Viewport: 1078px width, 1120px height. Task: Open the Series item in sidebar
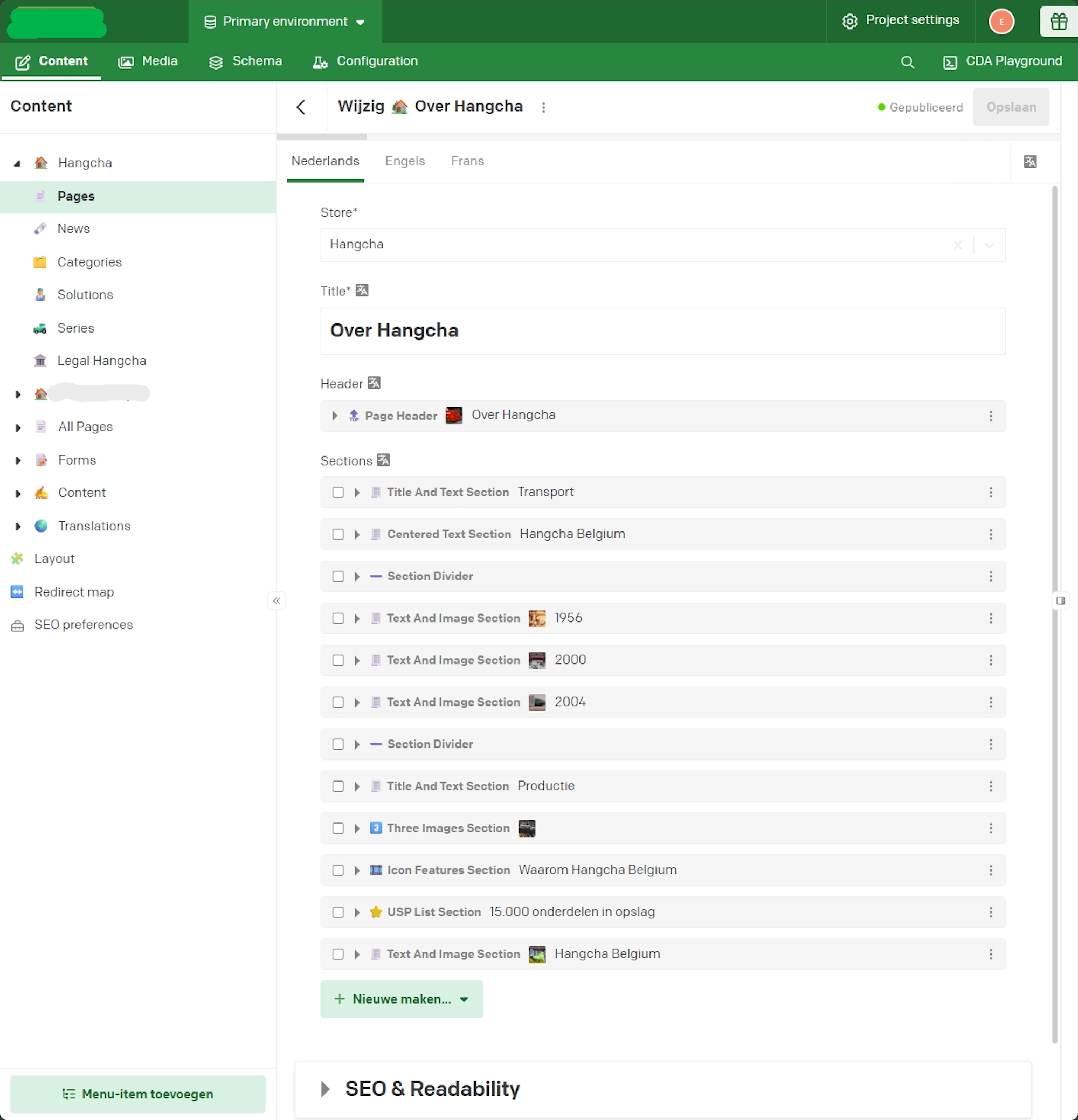tap(76, 328)
